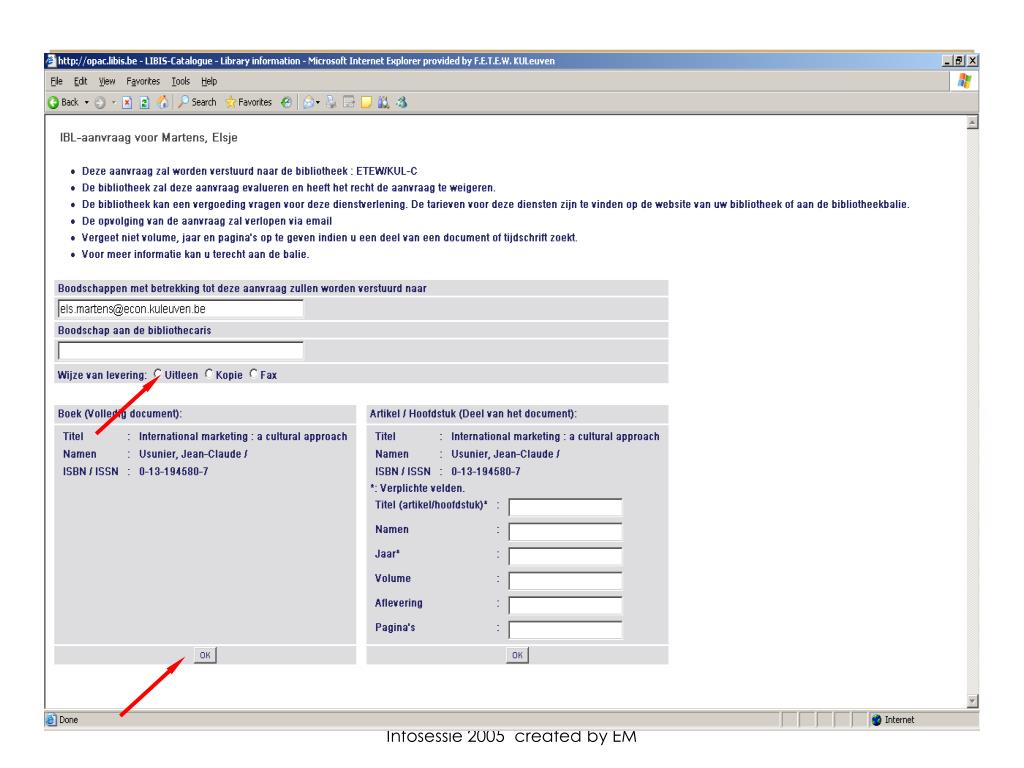Click the article Namen input field
Screen dimensions: 1024x768
[566, 532]
